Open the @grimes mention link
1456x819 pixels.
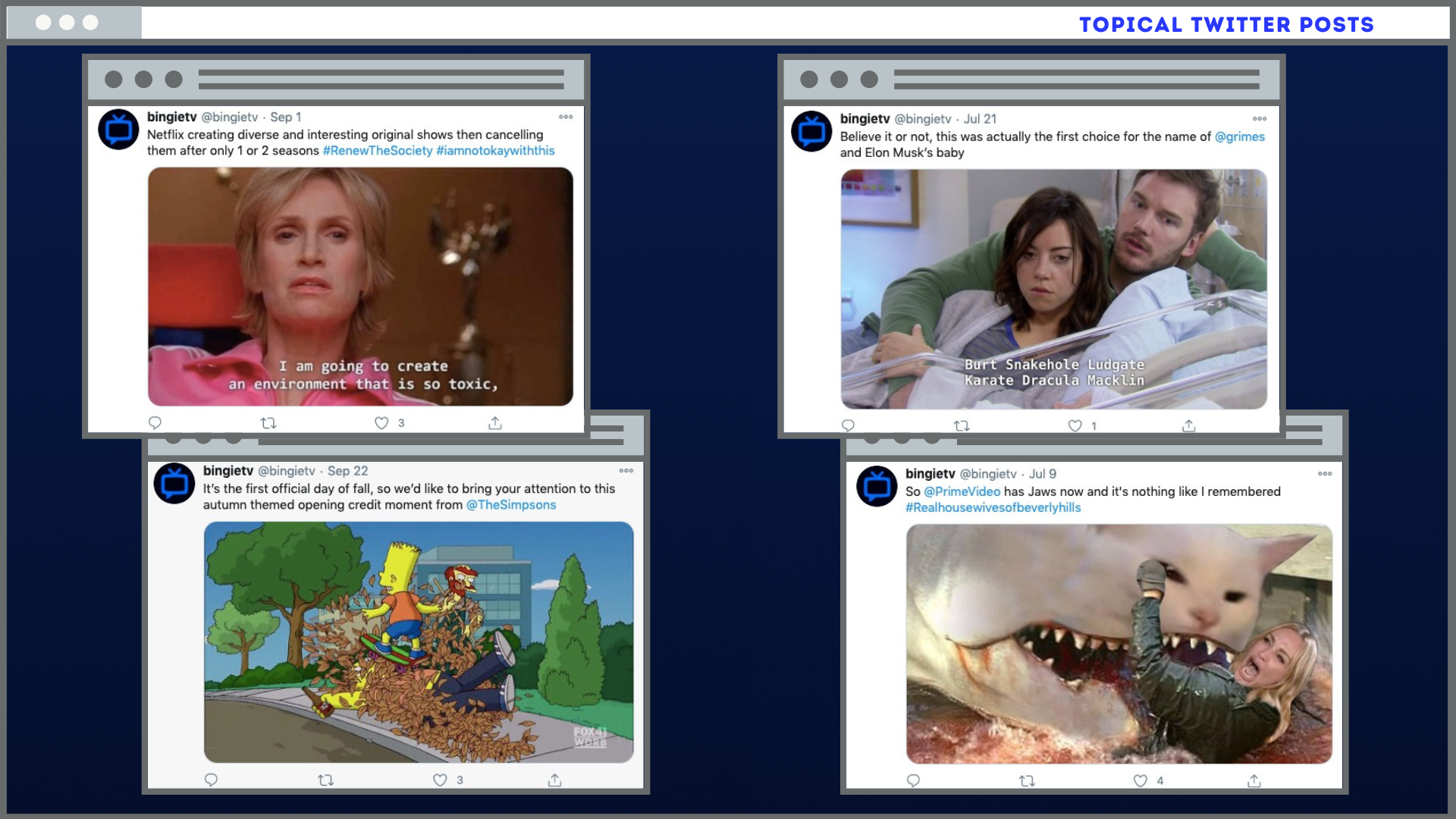point(1239,136)
